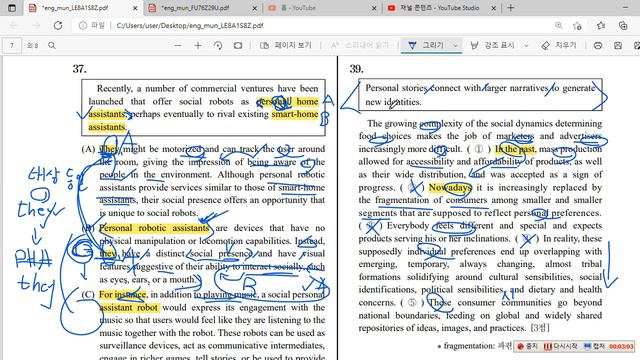Switch to the YouTube home tab
This screenshot has height=360, width=640.
click(x=321, y=8)
